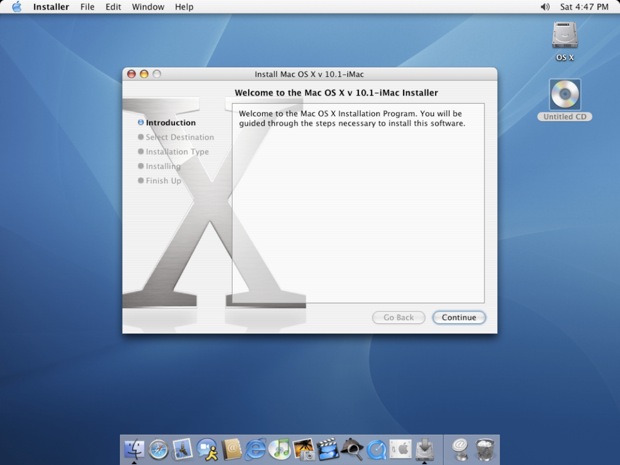Screen dimensions: 620x465
Task: Open the @ website spring icon in dock
Action: 460,450
